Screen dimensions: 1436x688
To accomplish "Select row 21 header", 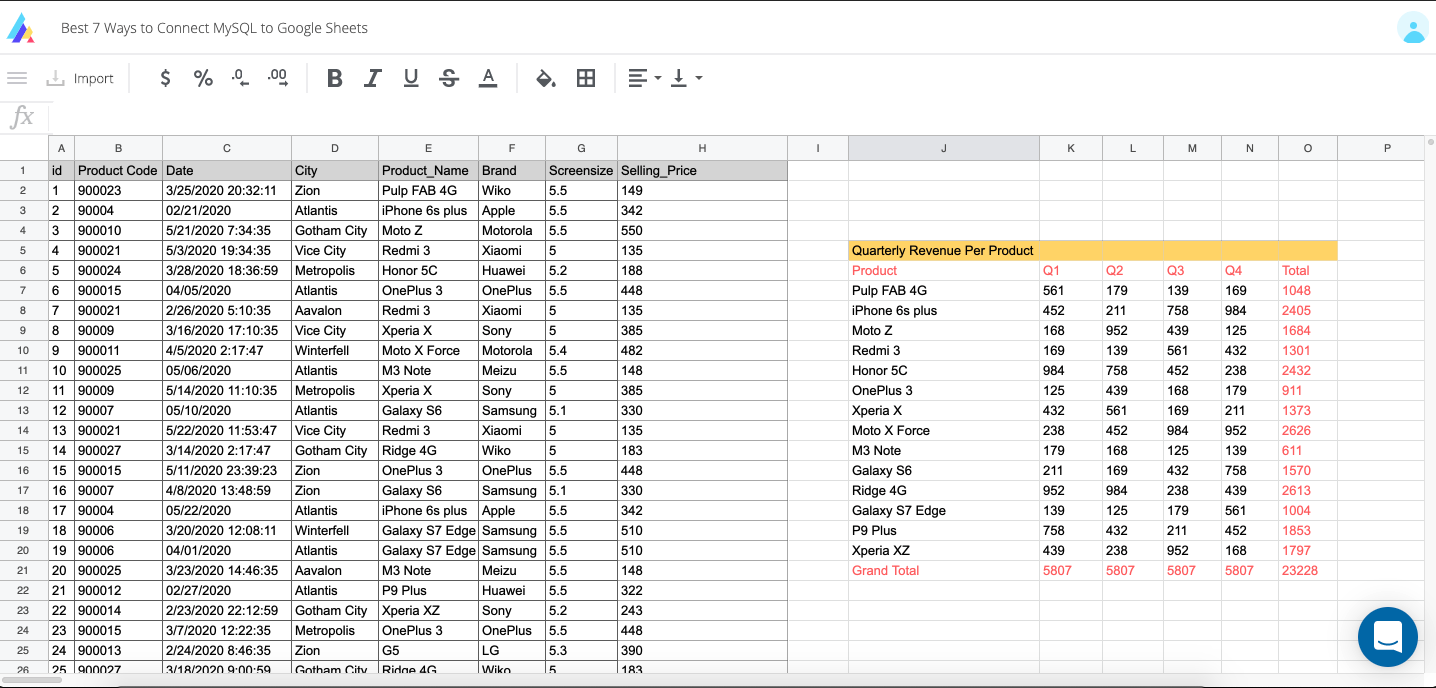I will coord(24,570).
